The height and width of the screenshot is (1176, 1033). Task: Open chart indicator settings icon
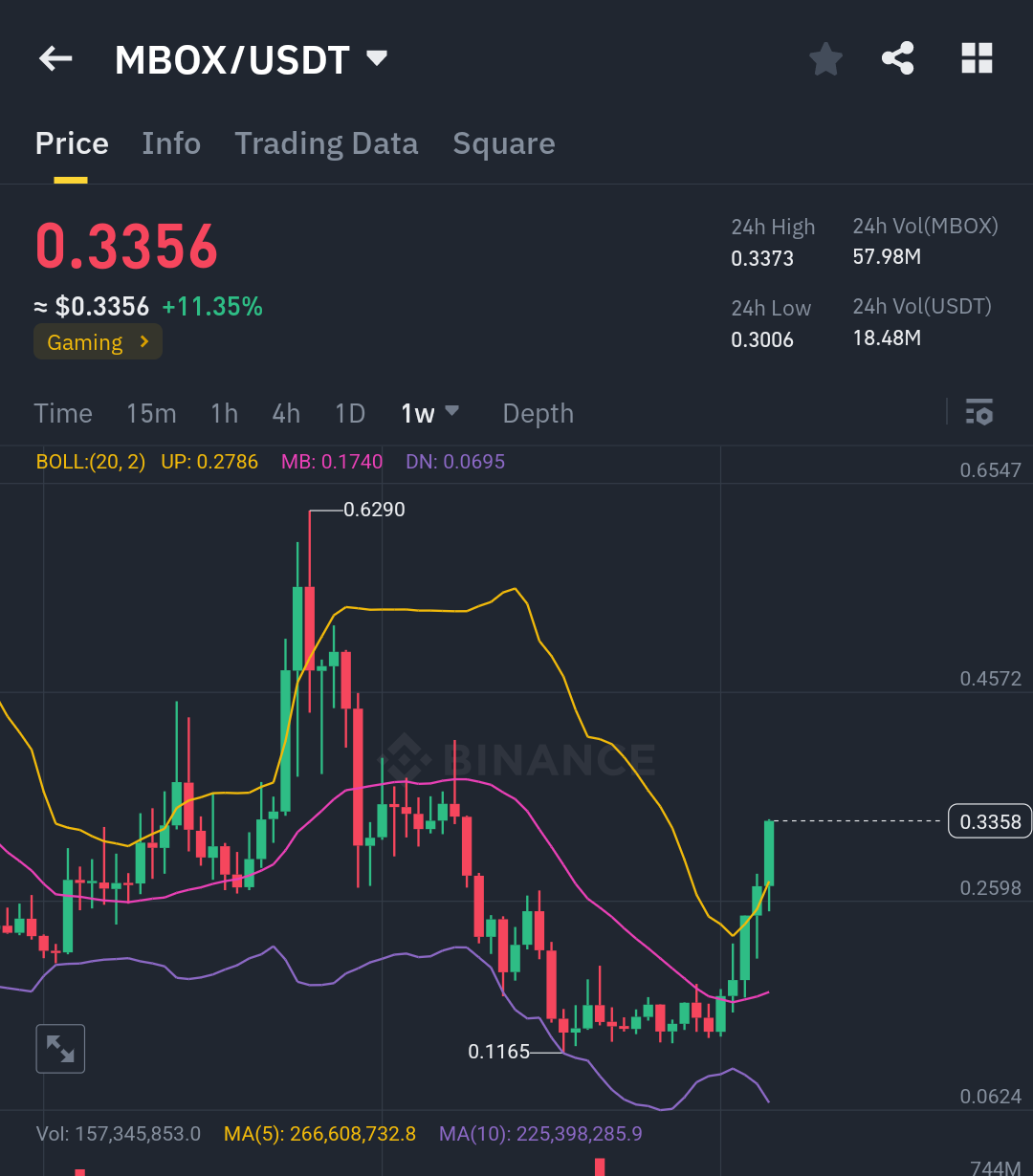tap(979, 412)
